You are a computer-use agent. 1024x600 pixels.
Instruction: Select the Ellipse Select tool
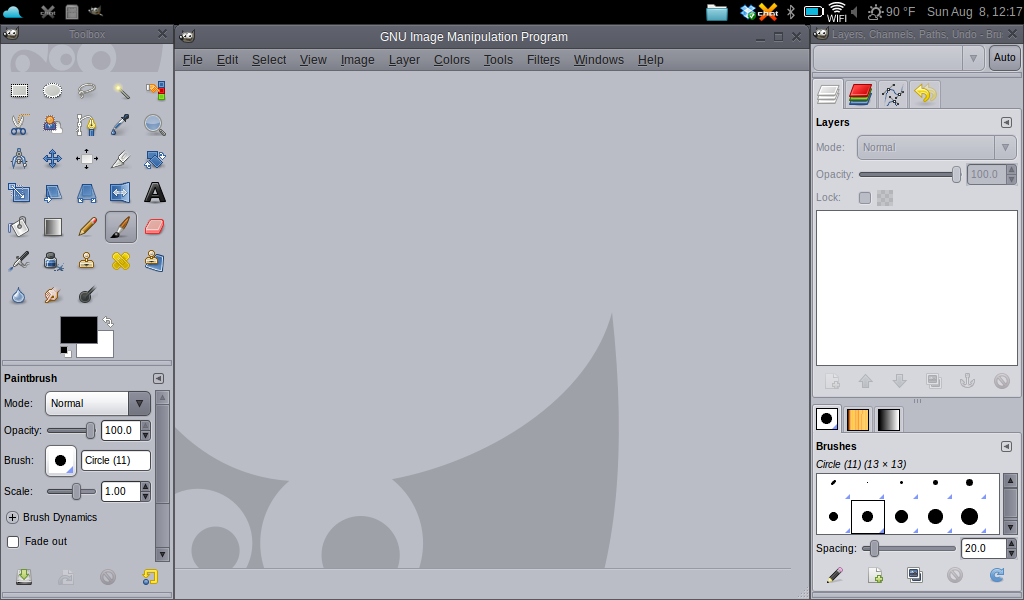(52, 90)
